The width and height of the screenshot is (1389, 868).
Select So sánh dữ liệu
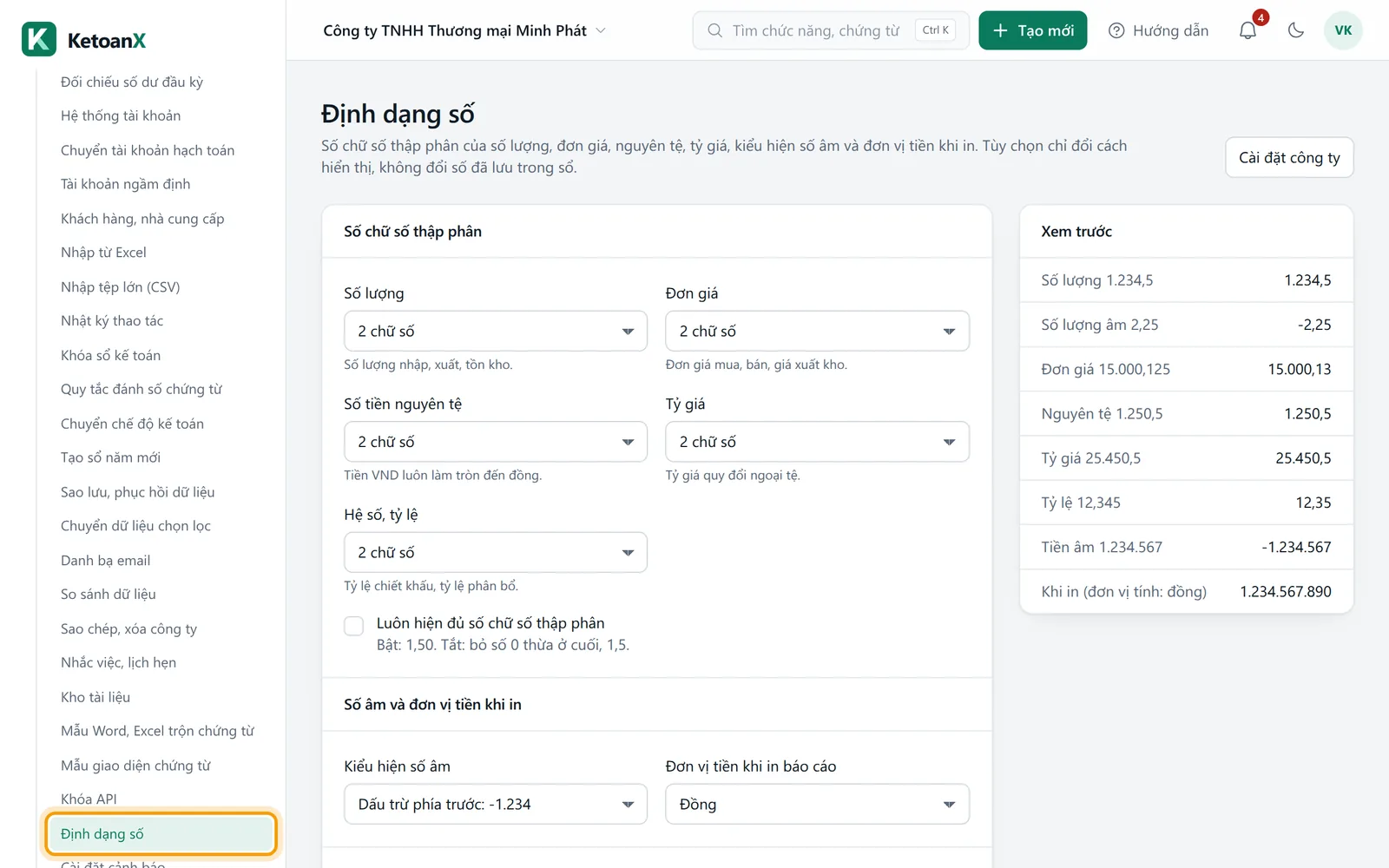coord(109,595)
